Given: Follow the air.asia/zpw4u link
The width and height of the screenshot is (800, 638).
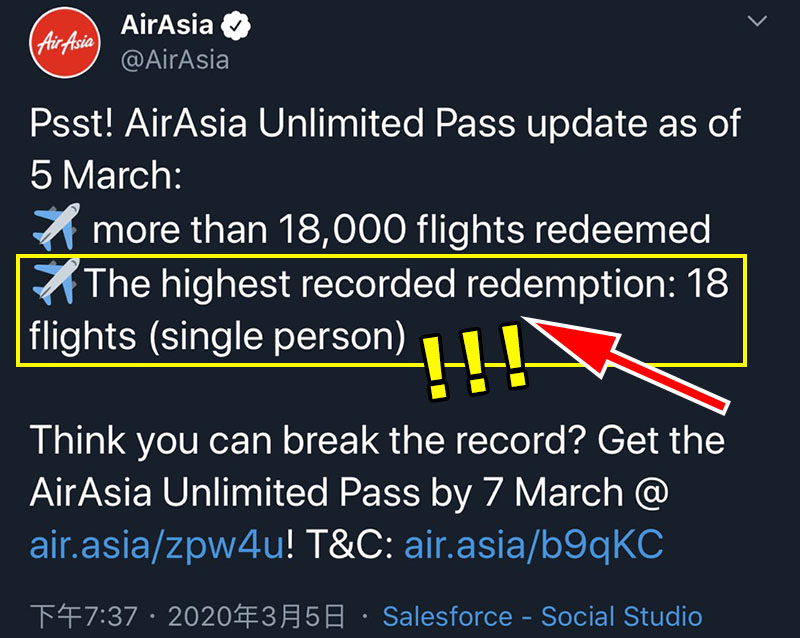Looking at the screenshot, I should pyautogui.click(x=157, y=545).
